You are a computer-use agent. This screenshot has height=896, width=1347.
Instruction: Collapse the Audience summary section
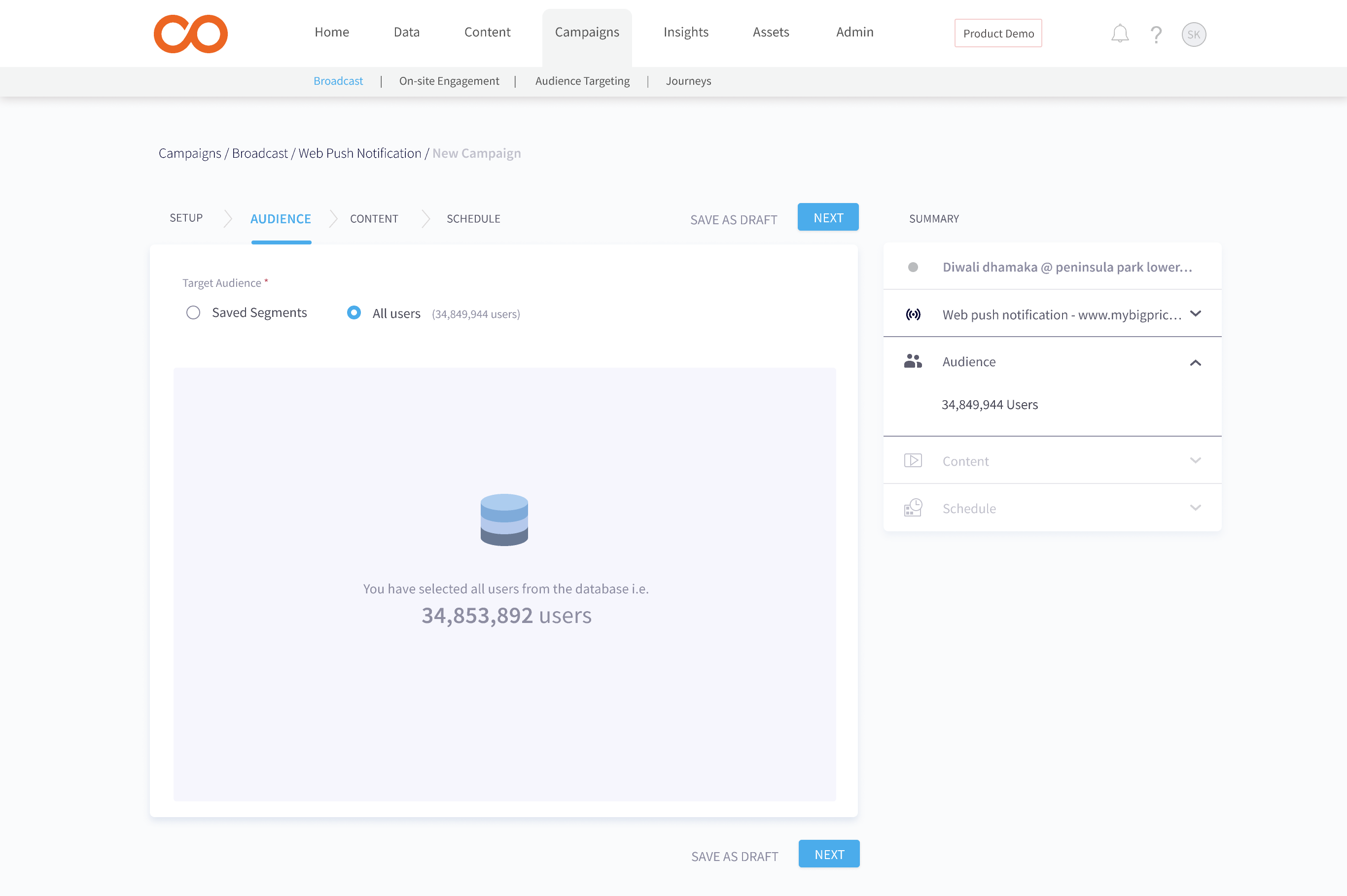click(1195, 362)
